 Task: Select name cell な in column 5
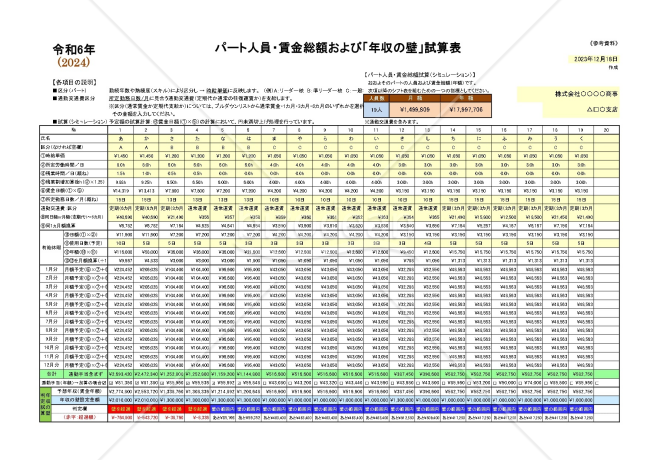tap(223, 139)
